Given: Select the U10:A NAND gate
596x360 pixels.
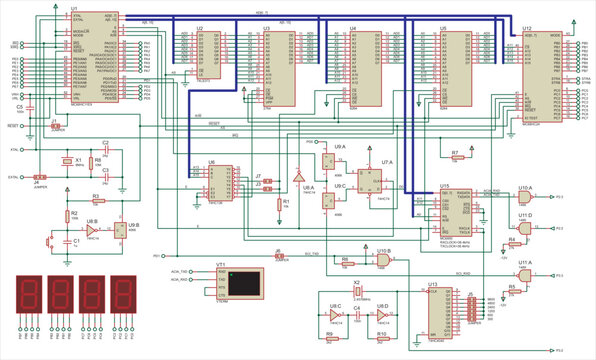Looking at the screenshot, I should 525,197.
